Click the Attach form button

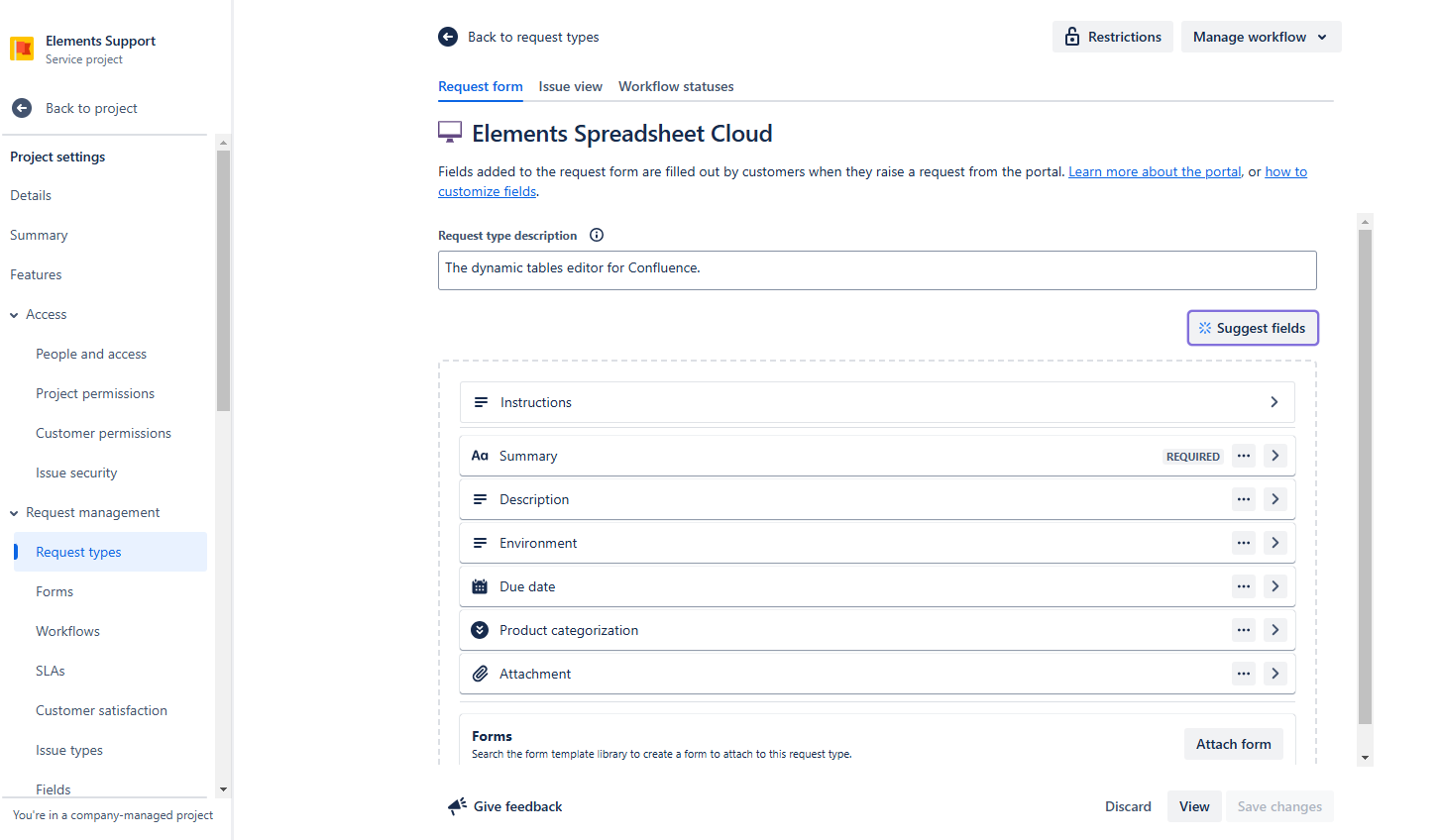[1233, 744]
